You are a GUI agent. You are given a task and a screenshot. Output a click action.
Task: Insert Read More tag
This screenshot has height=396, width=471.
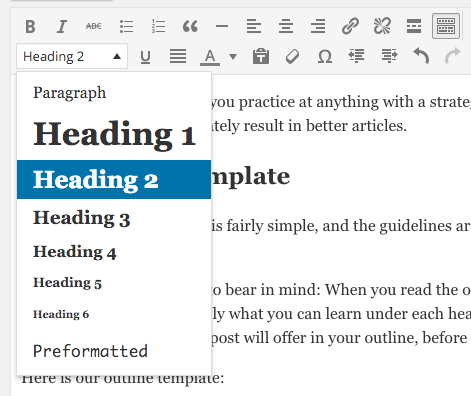pos(414,26)
